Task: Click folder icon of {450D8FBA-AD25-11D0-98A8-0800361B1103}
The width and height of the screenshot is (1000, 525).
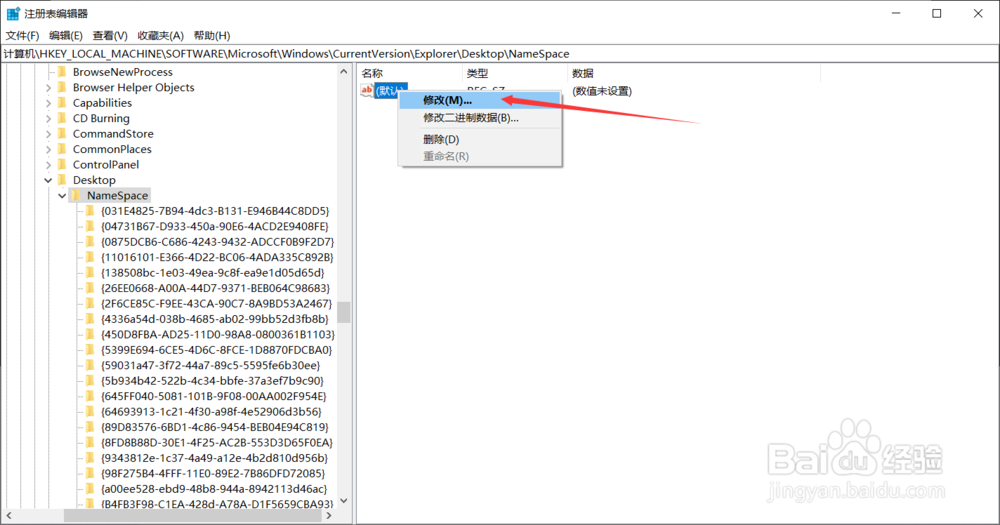Action: coord(90,334)
